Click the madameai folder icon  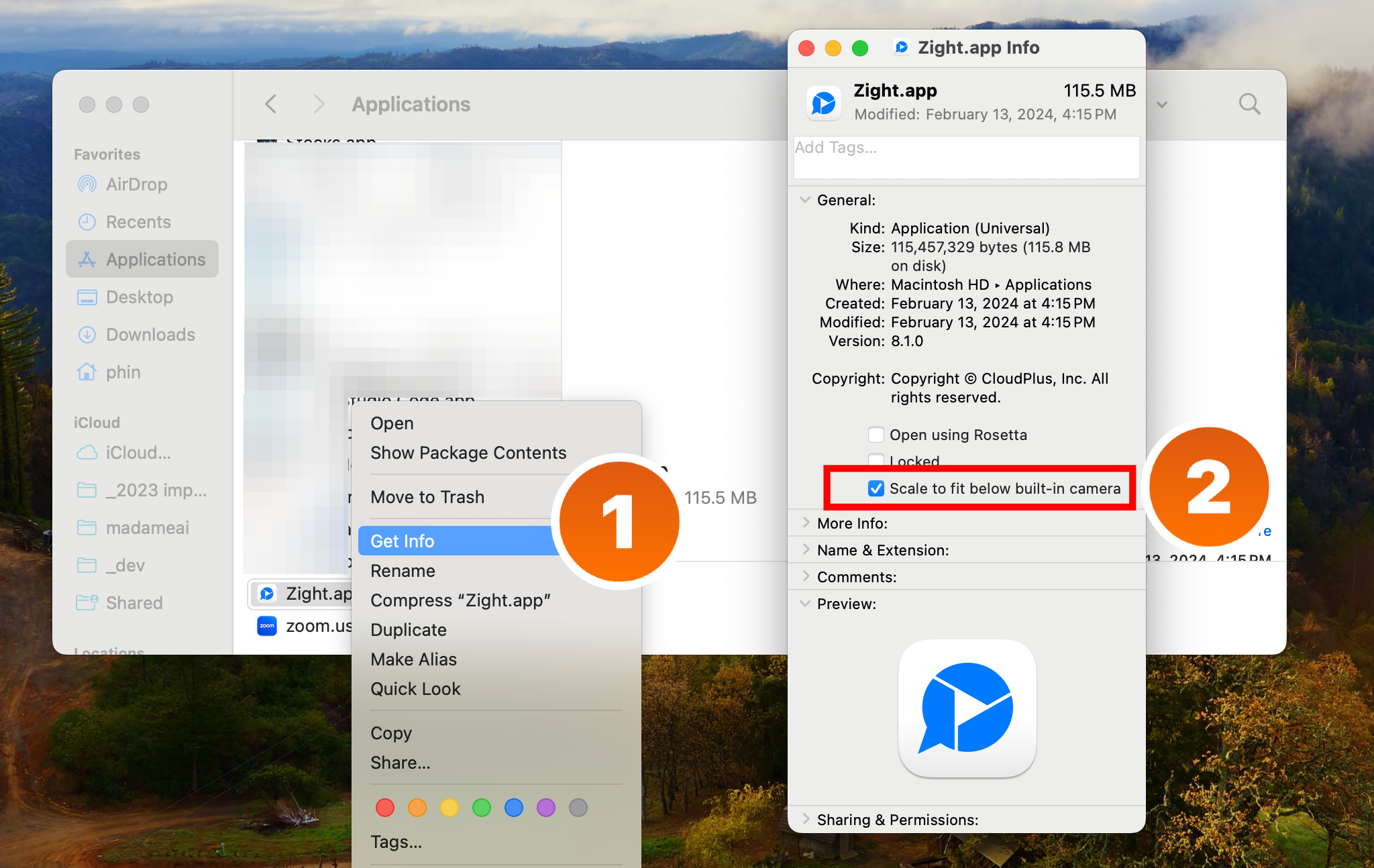tap(87, 528)
